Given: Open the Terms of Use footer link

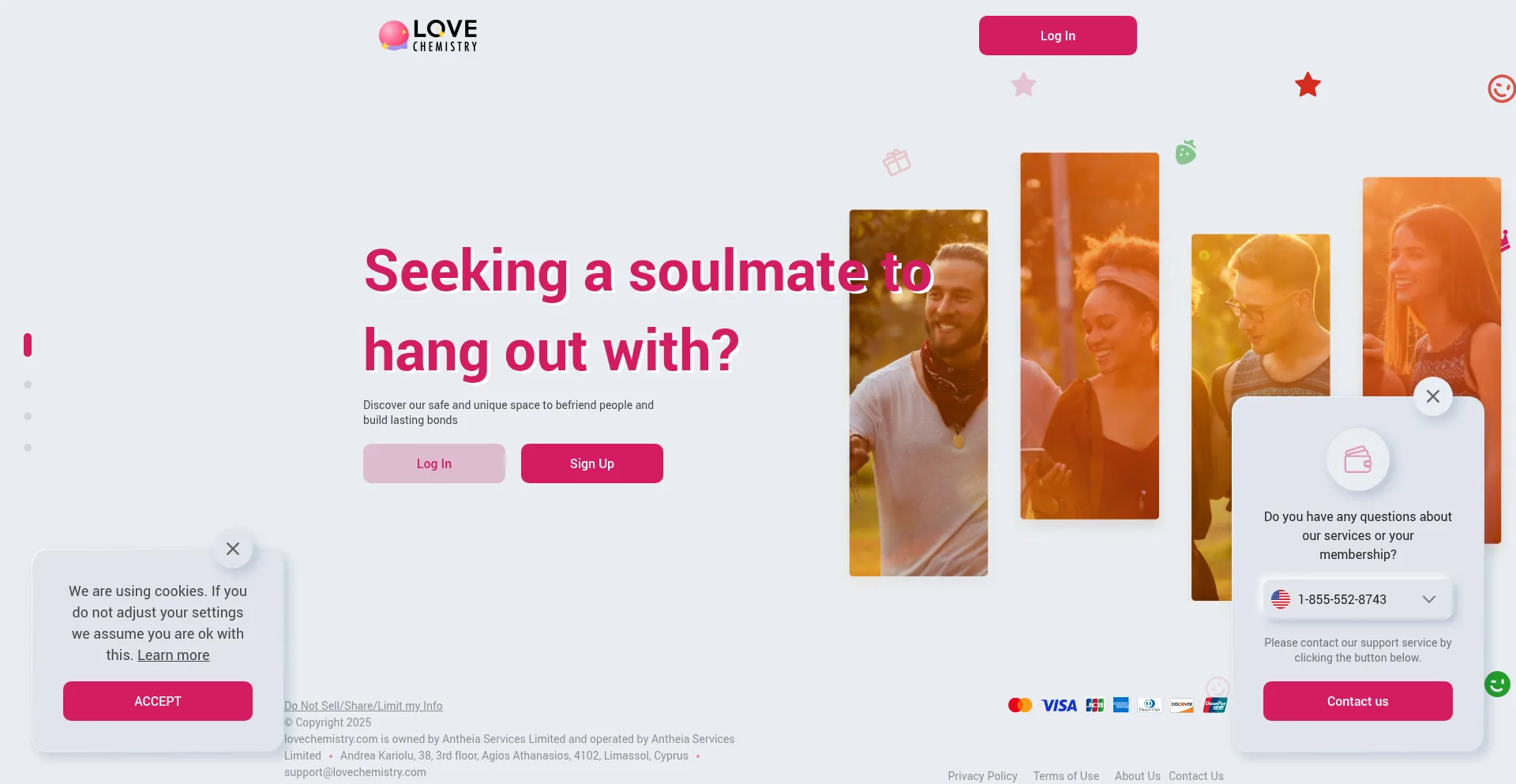Looking at the screenshot, I should pos(1066,776).
